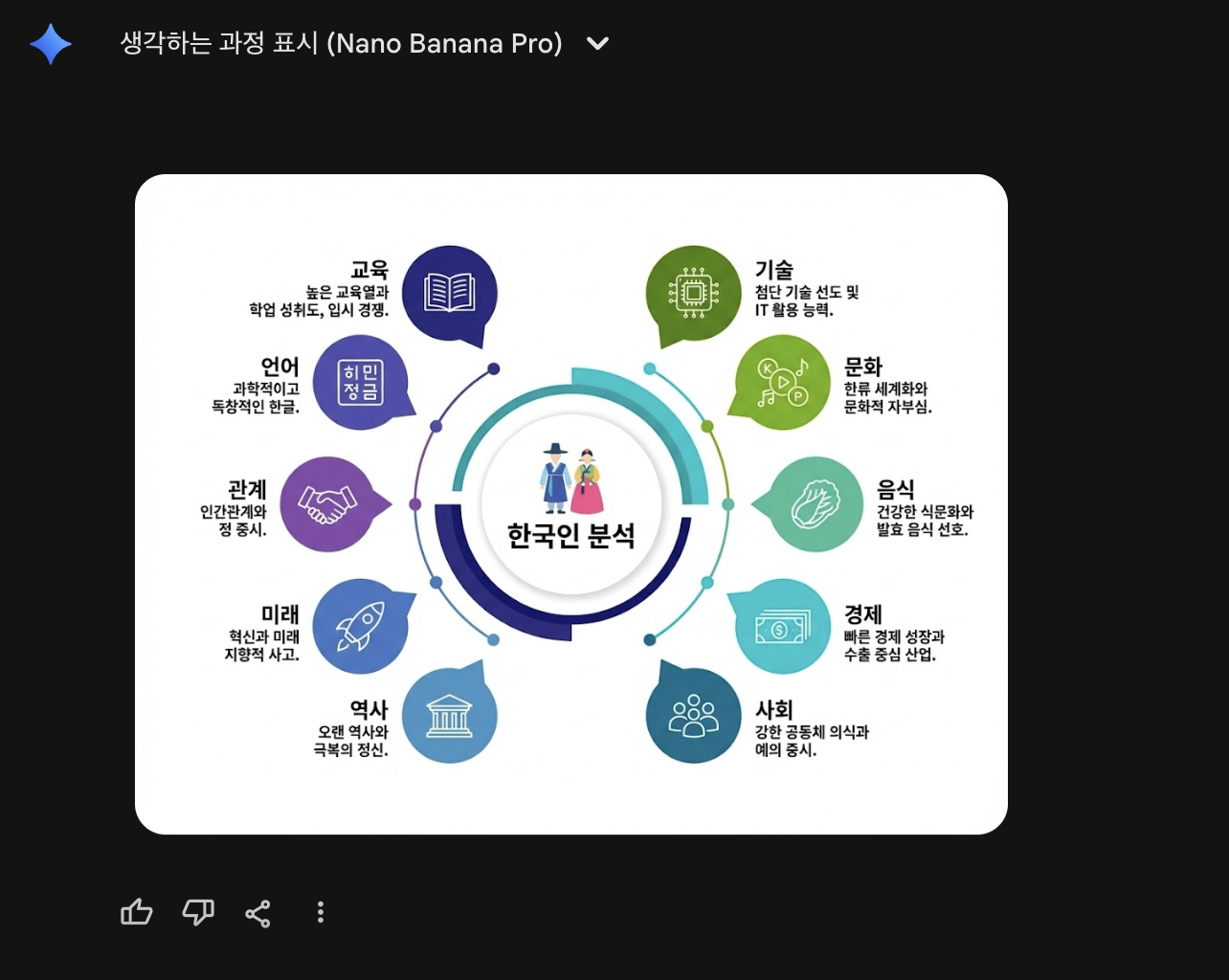Click the Gemini sparkle logo
The width and height of the screenshot is (1229, 980).
click(x=51, y=42)
